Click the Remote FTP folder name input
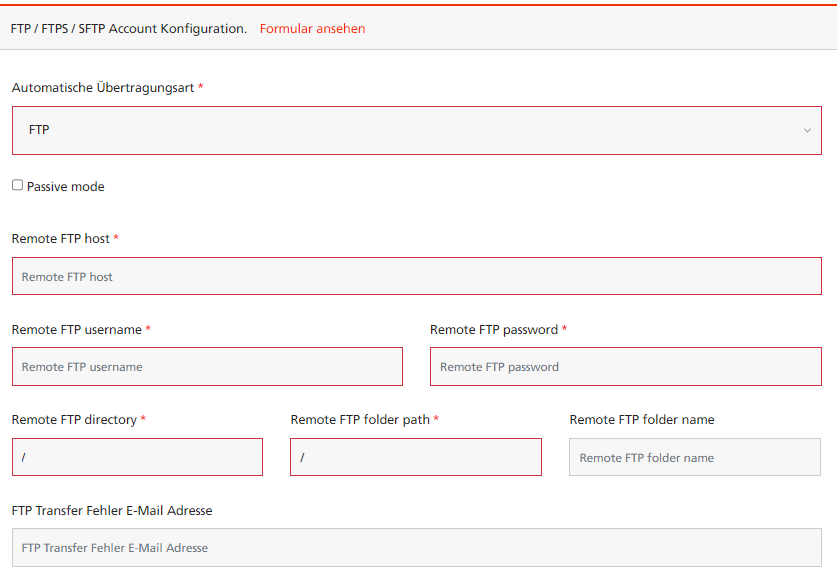The image size is (837, 588). click(694, 457)
